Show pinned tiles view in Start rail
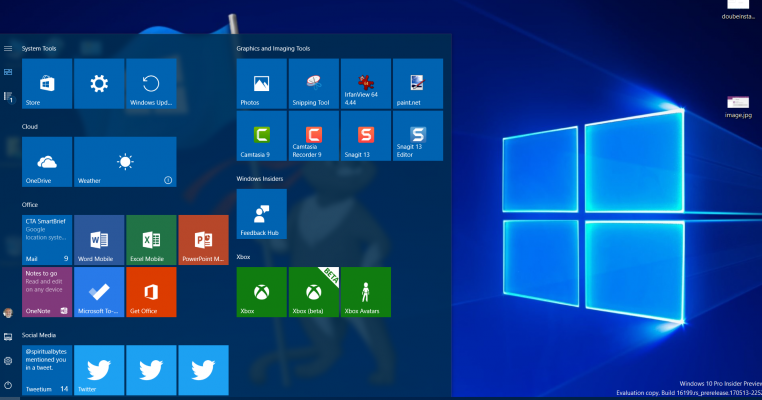 coord(8,72)
